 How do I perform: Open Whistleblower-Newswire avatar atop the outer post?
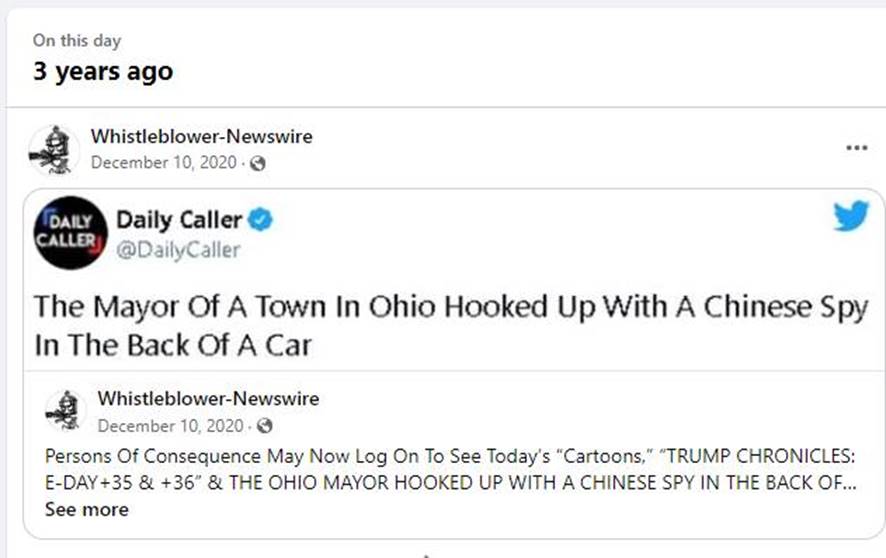54,148
